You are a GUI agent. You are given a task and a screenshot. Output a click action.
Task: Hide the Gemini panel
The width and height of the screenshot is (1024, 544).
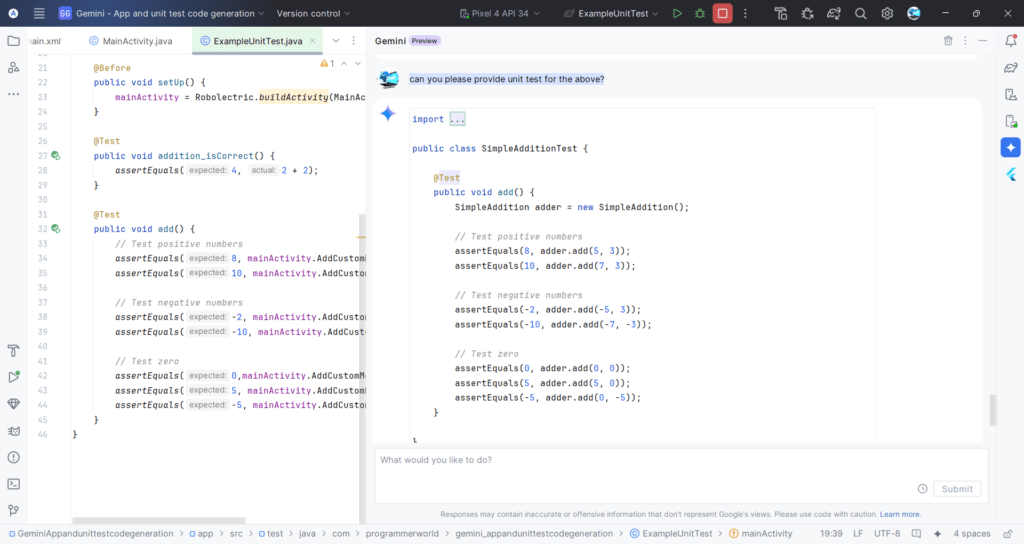pyautogui.click(x=983, y=40)
